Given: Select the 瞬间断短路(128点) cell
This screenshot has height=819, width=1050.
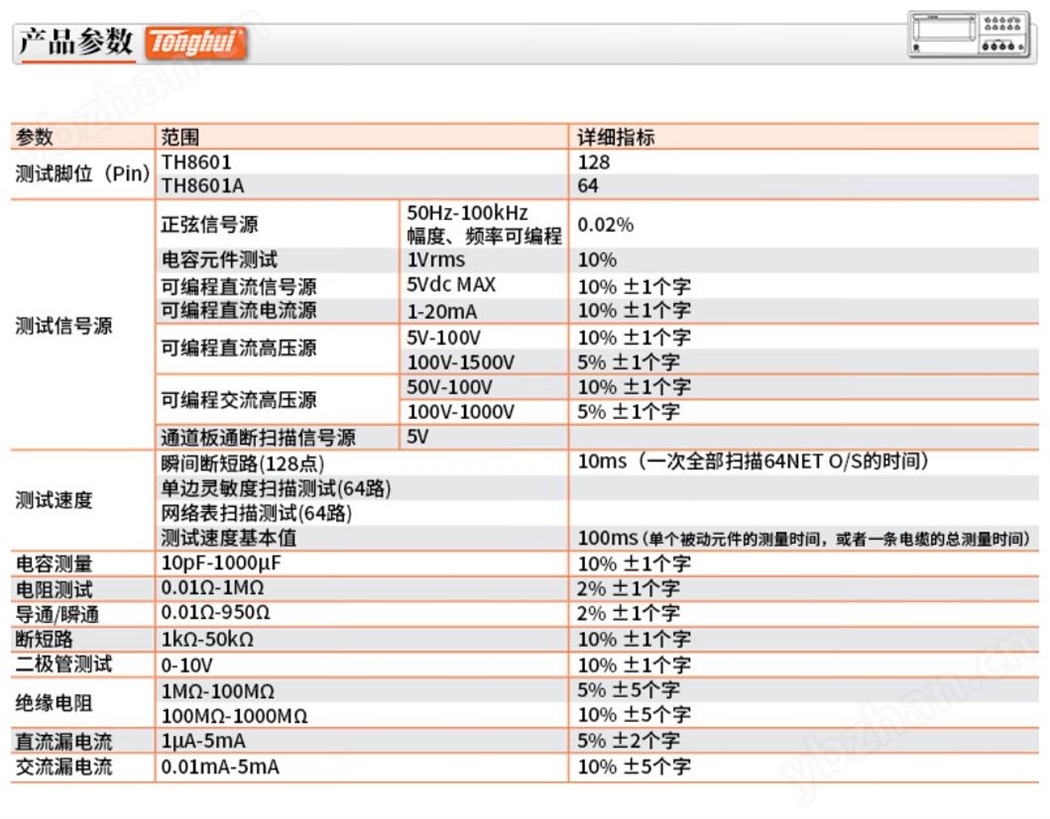Looking at the screenshot, I should [x=242, y=463].
